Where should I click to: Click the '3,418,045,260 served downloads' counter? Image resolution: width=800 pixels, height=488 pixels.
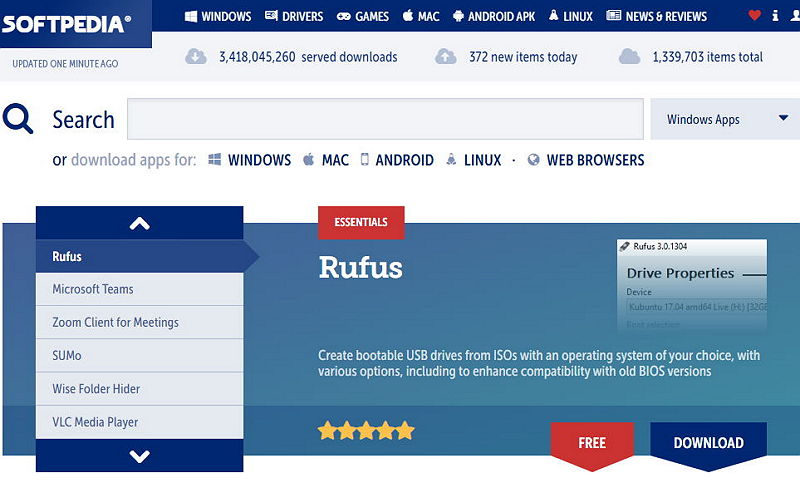click(x=308, y=57)
